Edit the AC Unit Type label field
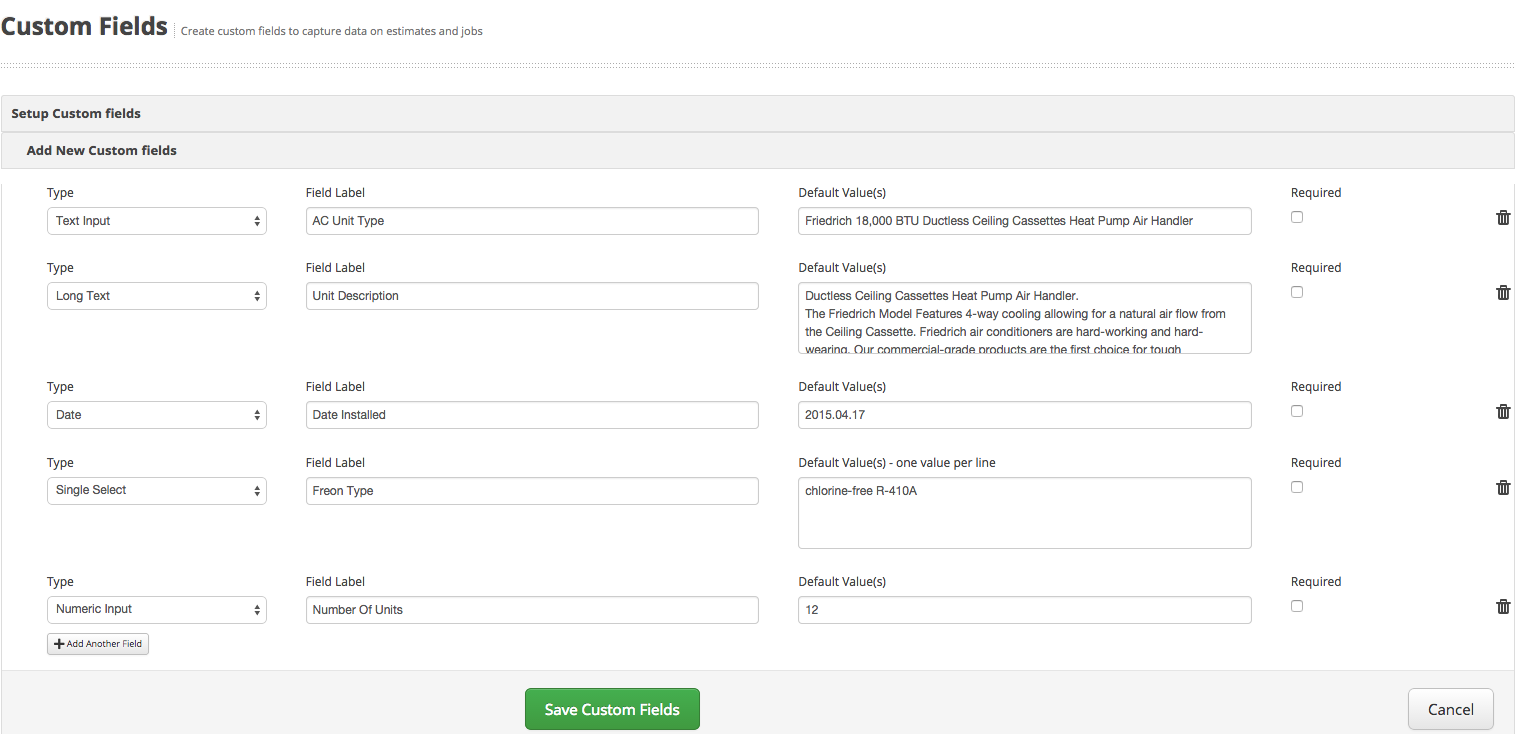This screenshot has width=1517, height=734. click(x=532, y=221)
